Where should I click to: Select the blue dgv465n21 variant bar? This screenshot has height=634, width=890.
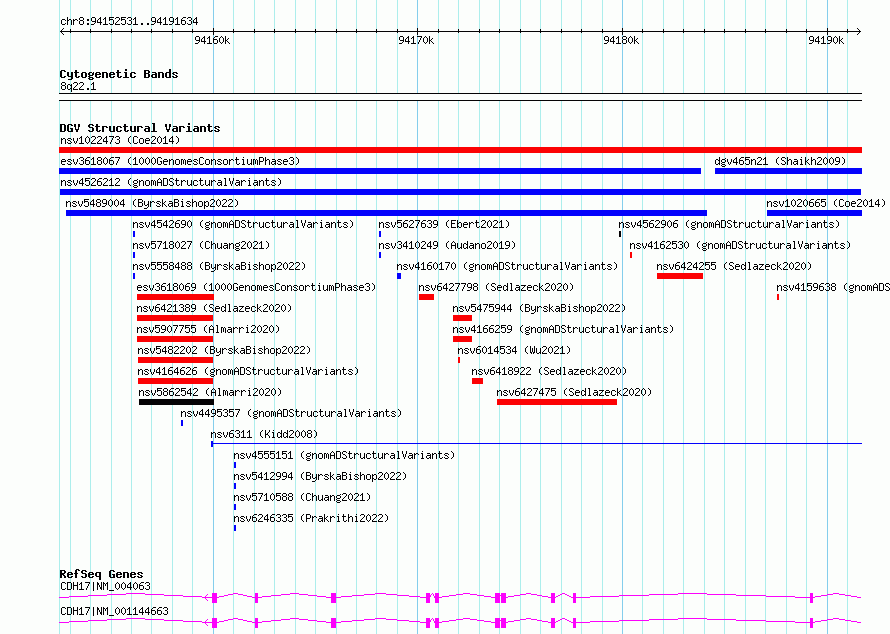(x=788, y=171)
